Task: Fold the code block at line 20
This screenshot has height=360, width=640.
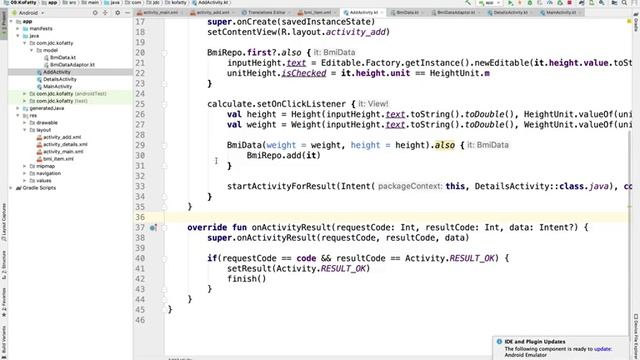Action: [164, 53]
